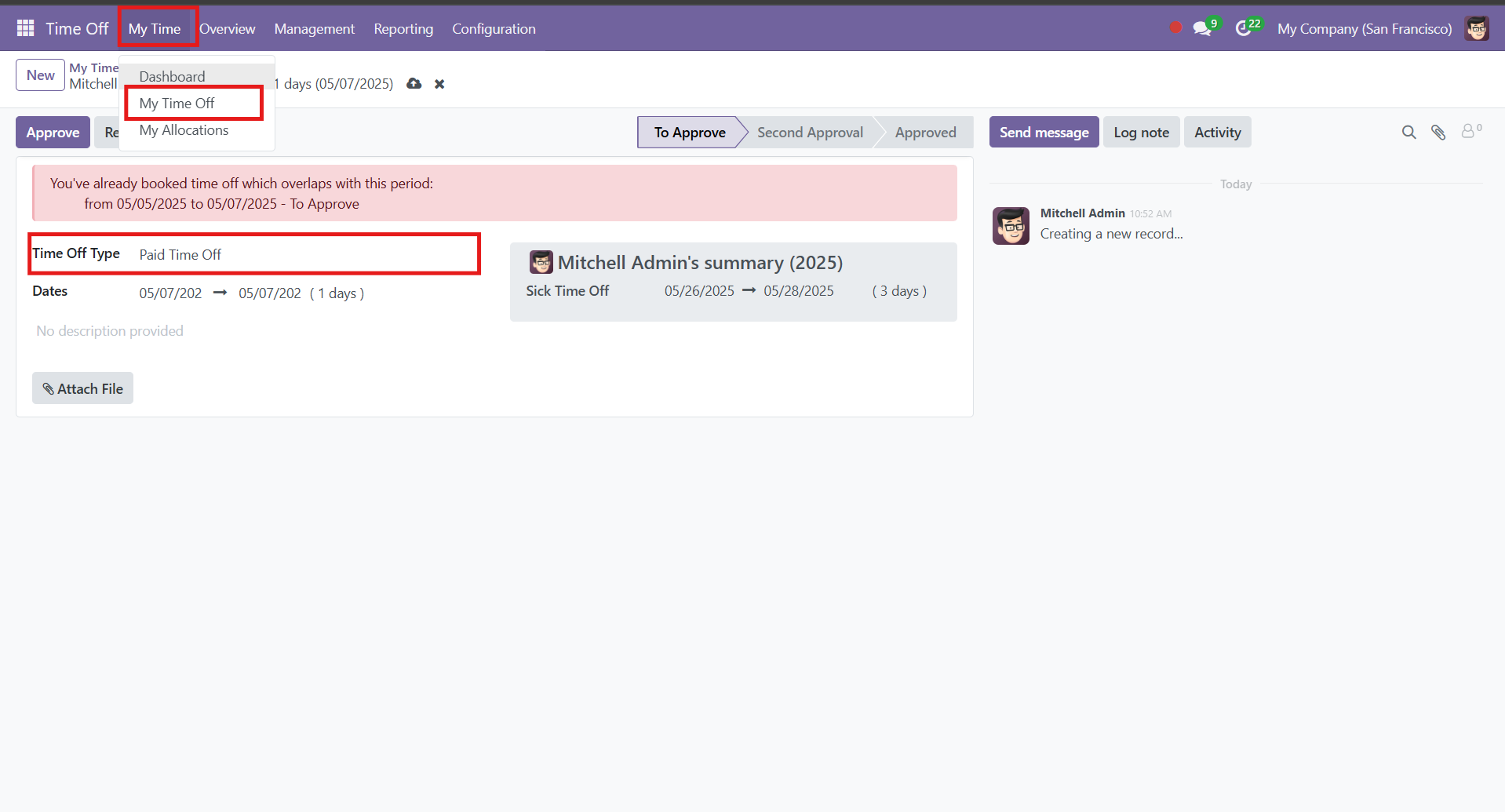Search messages with the magnifier icon
Image resolution: width=1505 pixels, height=812 pixels.
[x=1408, y=132]
